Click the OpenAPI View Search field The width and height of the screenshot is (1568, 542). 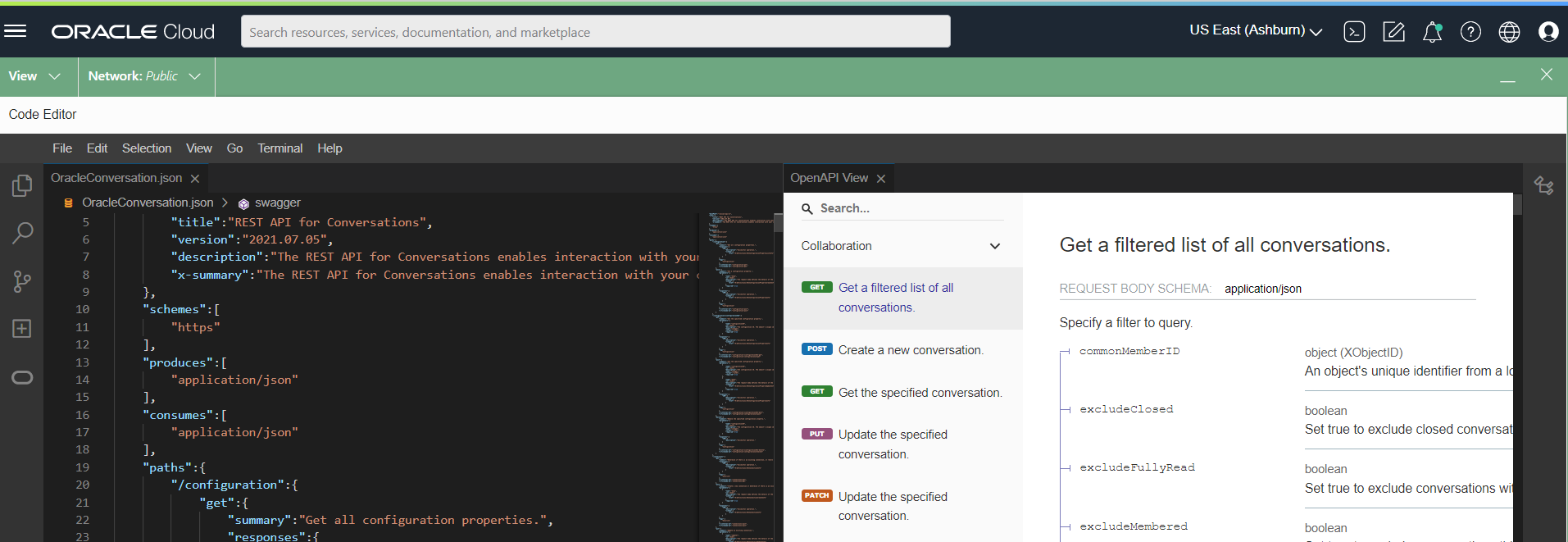[902, 208]
